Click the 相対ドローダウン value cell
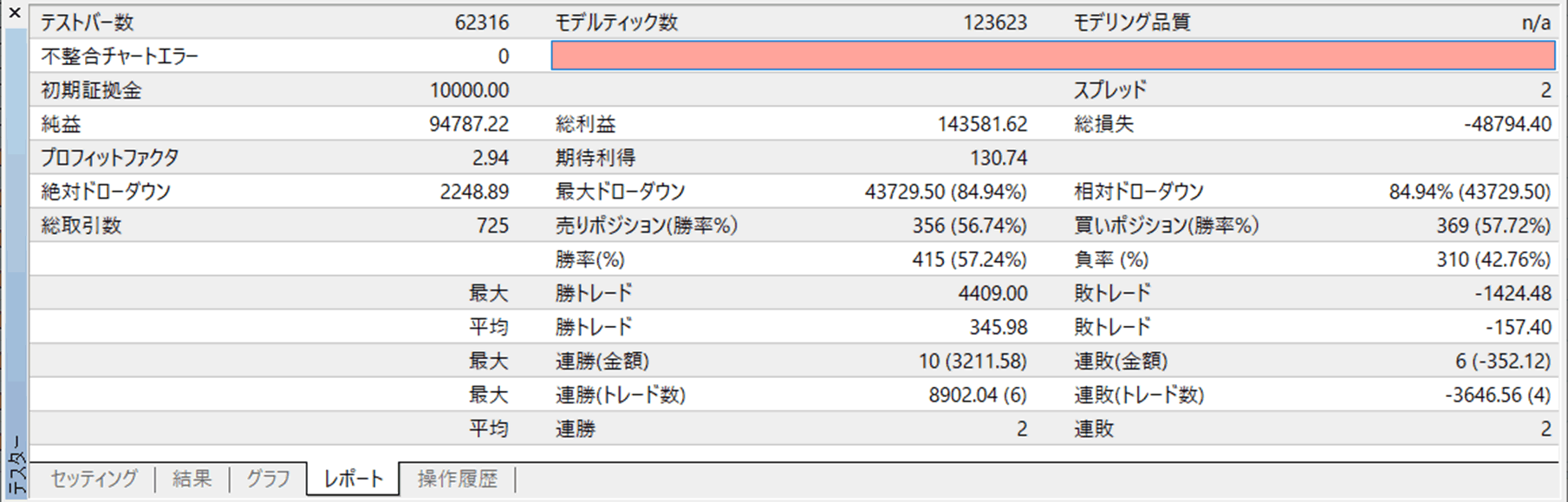The width and height of the screenshot is (1568, 502). pos(1470,192)
